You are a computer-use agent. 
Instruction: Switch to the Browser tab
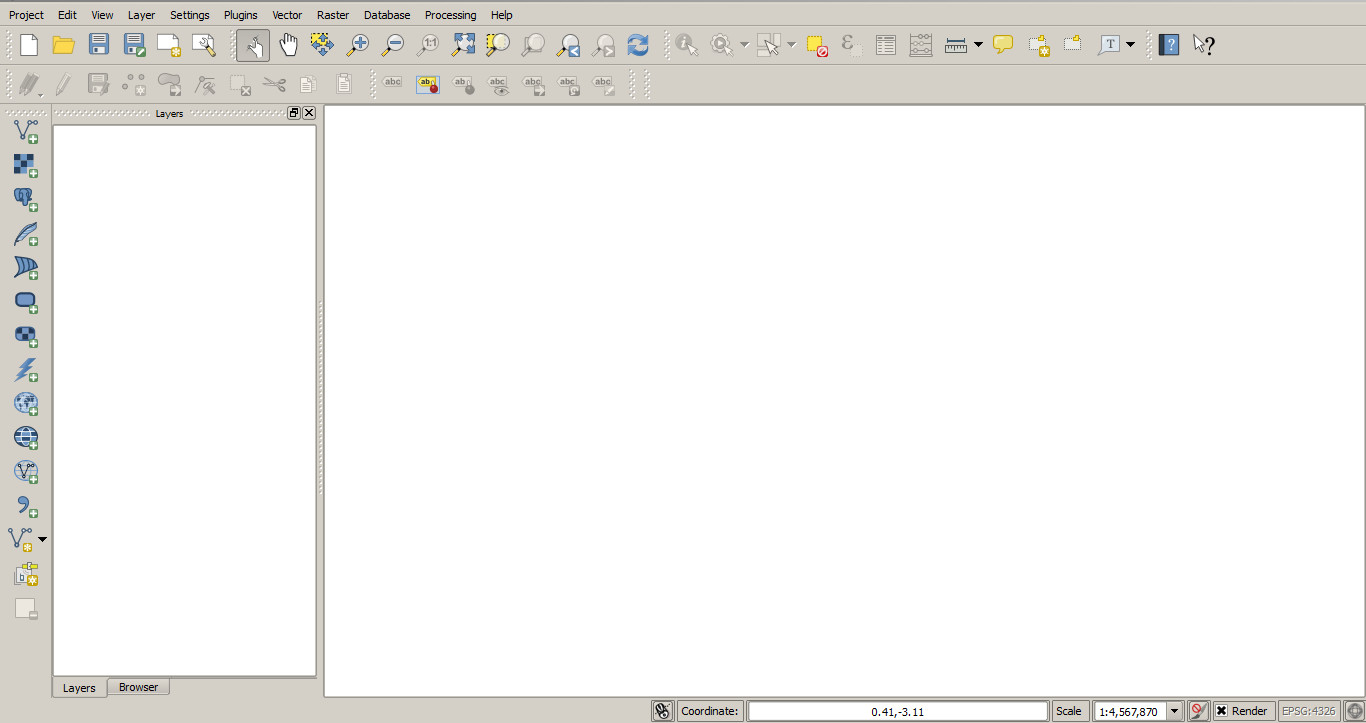pos(138,687)
